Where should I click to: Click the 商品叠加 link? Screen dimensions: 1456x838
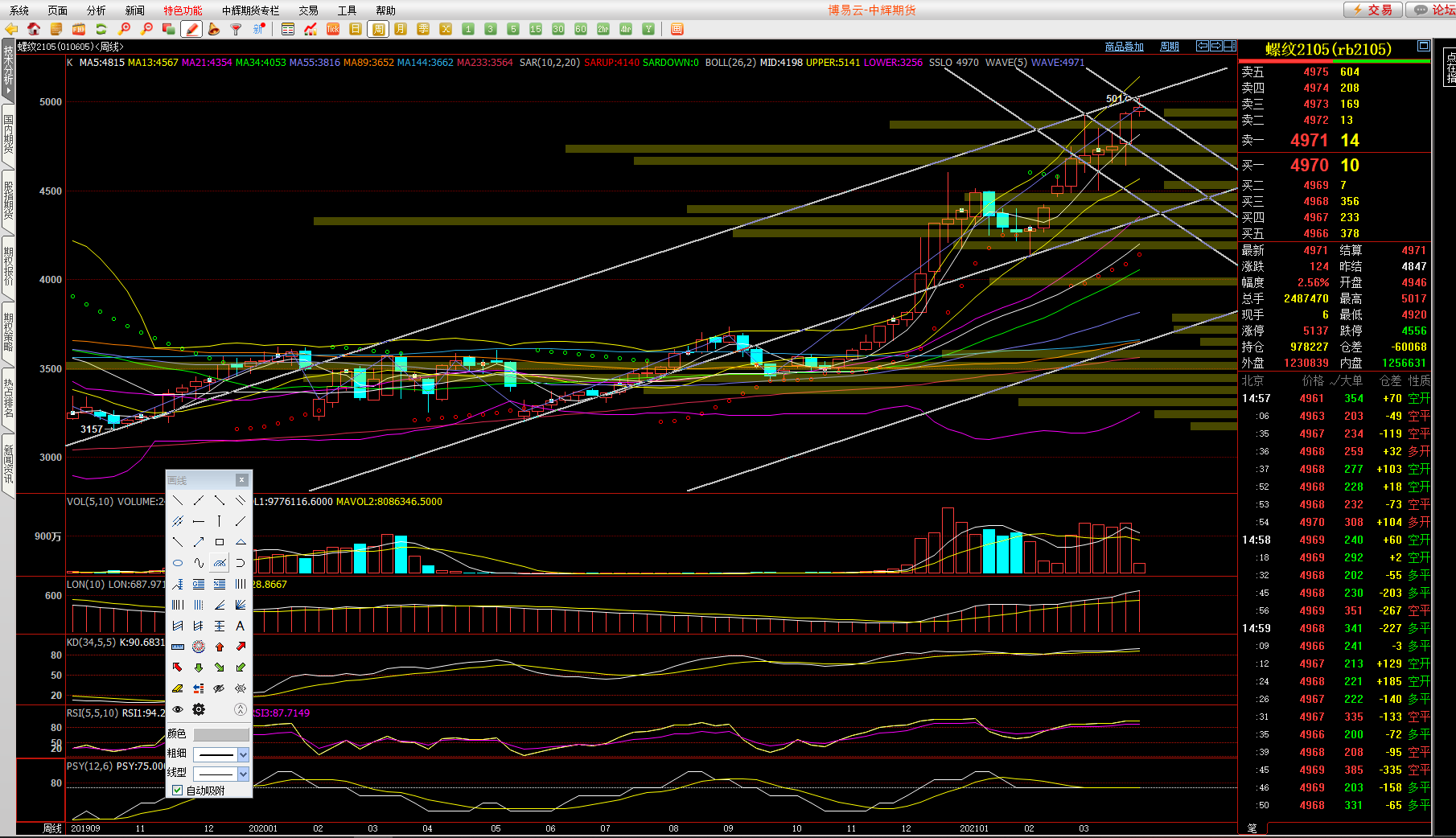click(x=1124, y=47)
